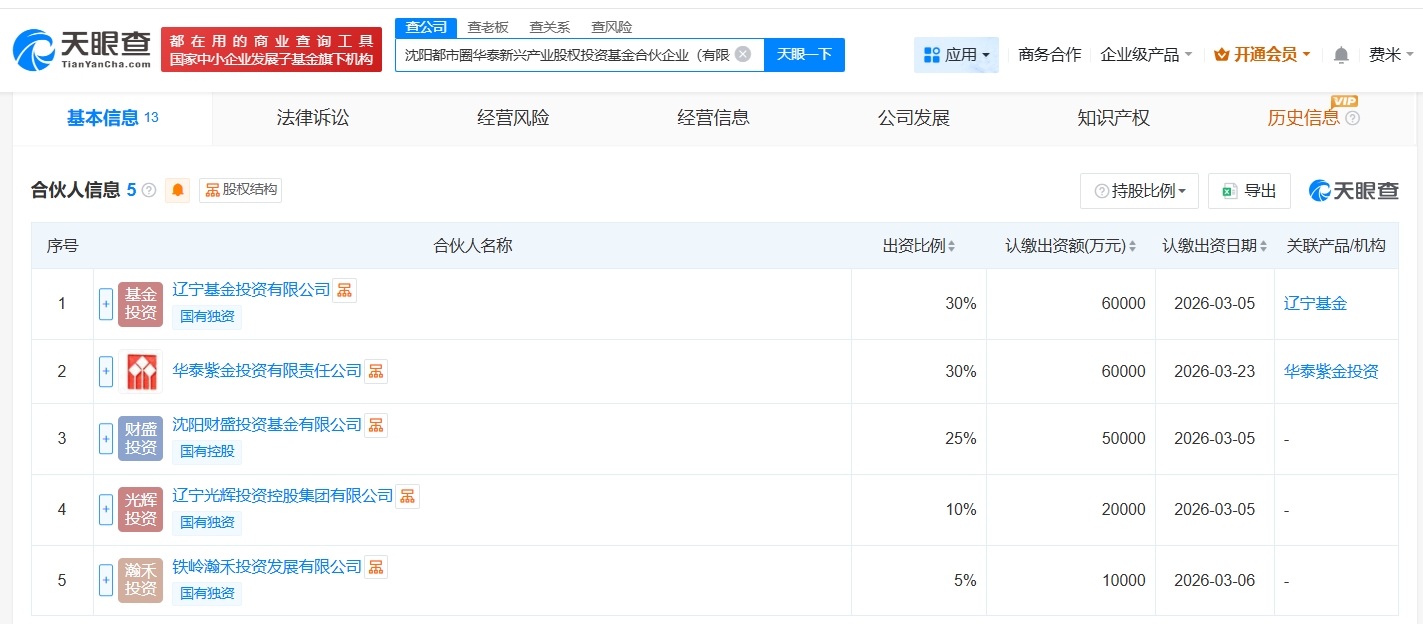Image resolution: width=1423 pixels, height=624 pixels.
Task: Click the notification bell in the header
Action: point(1341,55)
